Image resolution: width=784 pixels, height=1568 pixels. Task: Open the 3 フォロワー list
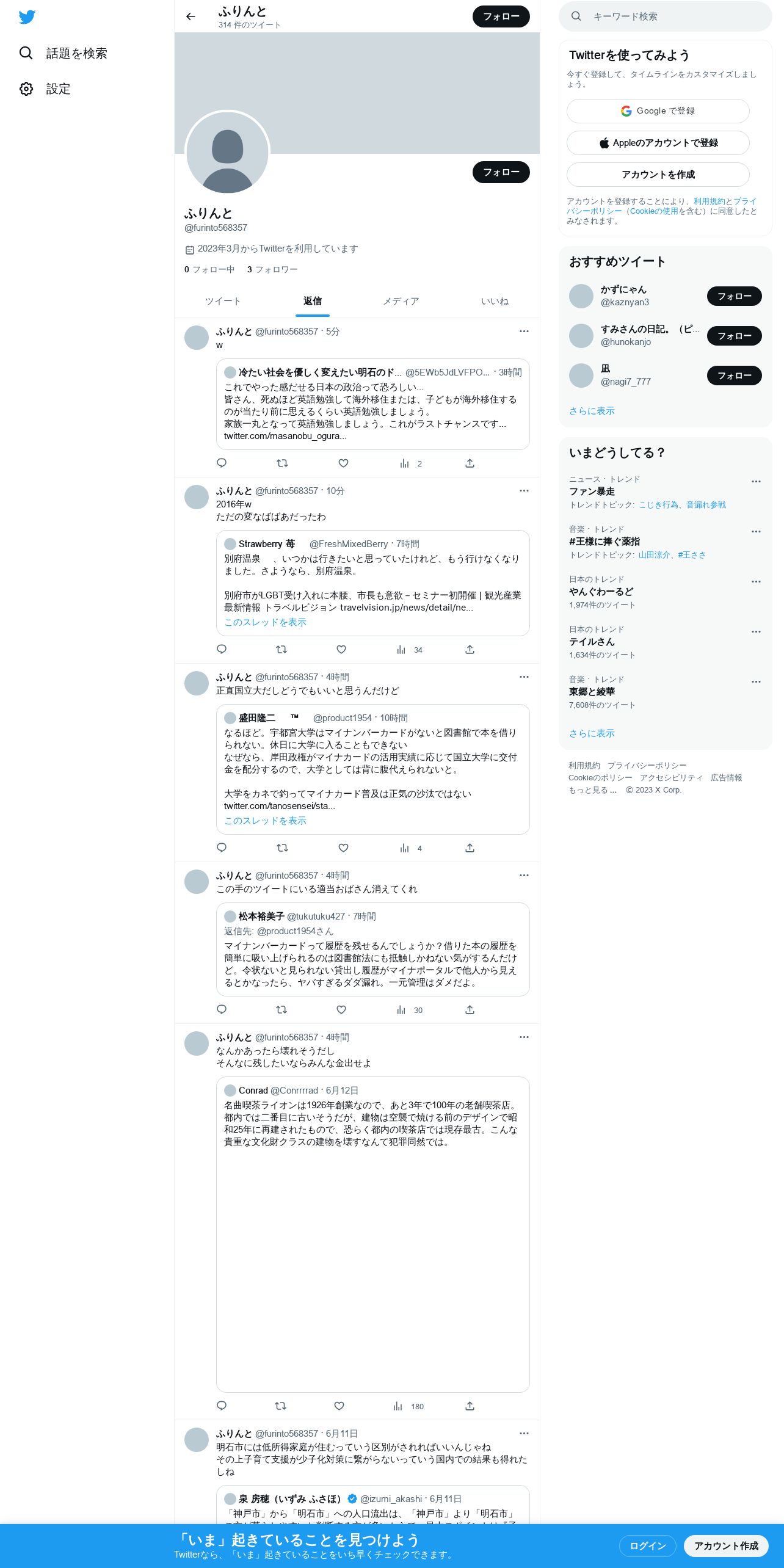[x=272, y=269]
